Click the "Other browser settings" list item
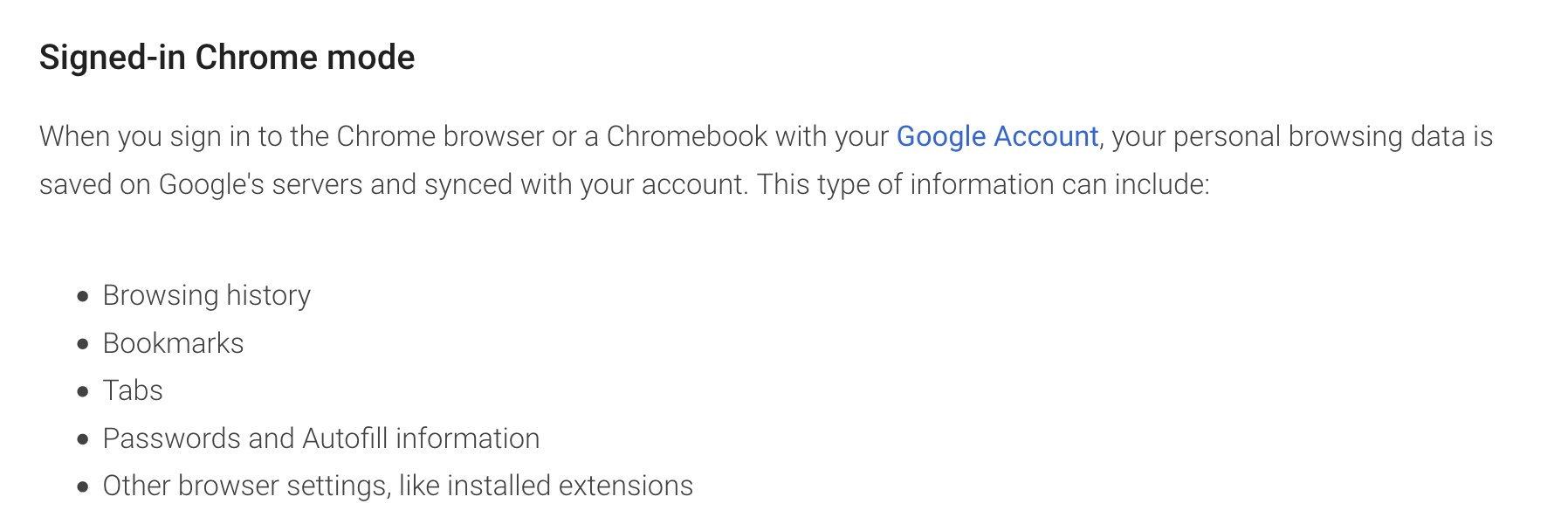The width and height of the screenshot is (1568, 524). tap(397, 486)
